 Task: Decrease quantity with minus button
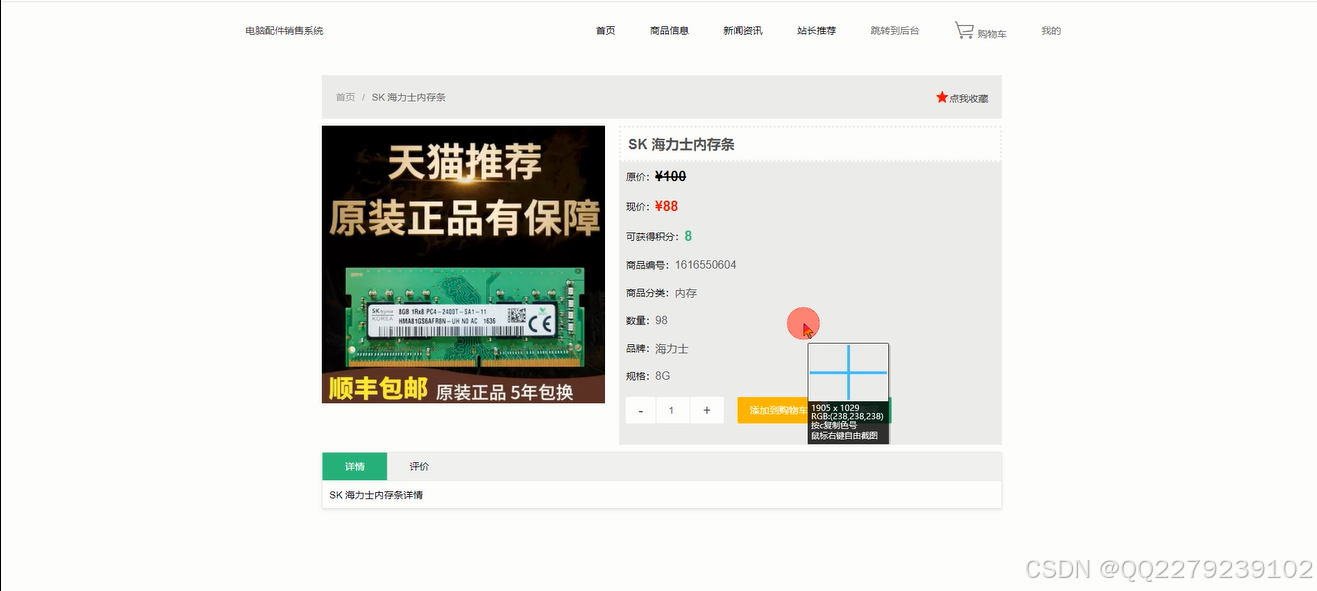click(x=641, y=410)
